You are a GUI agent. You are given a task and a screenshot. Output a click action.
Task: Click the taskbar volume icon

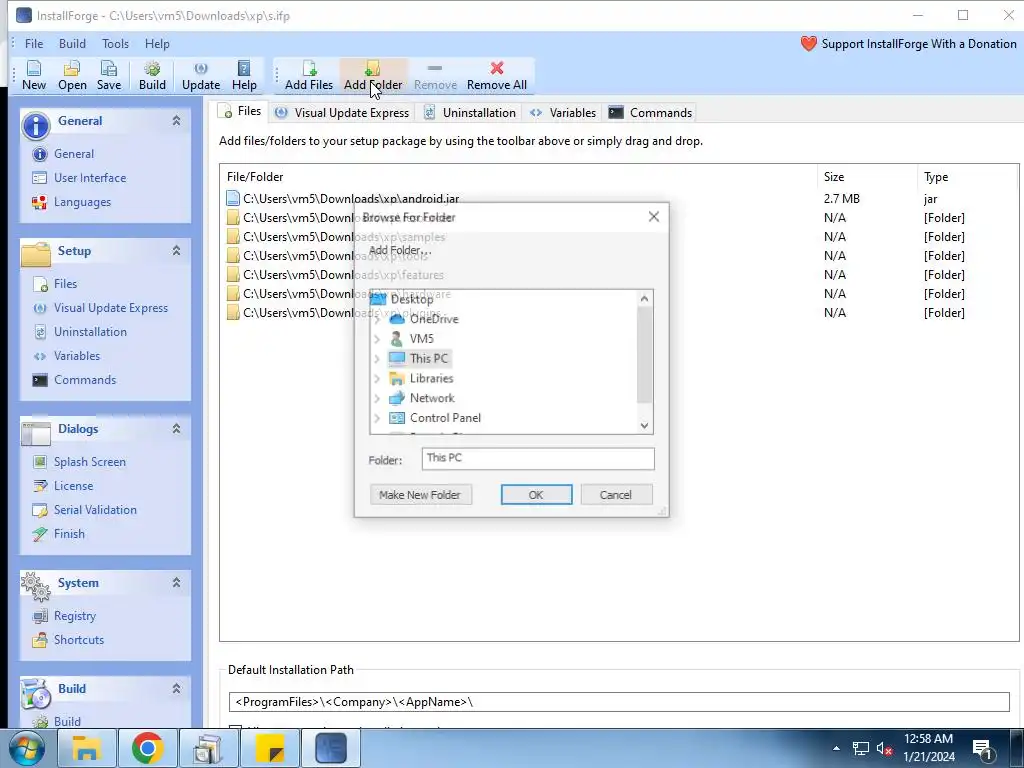[x=884, y=748]
